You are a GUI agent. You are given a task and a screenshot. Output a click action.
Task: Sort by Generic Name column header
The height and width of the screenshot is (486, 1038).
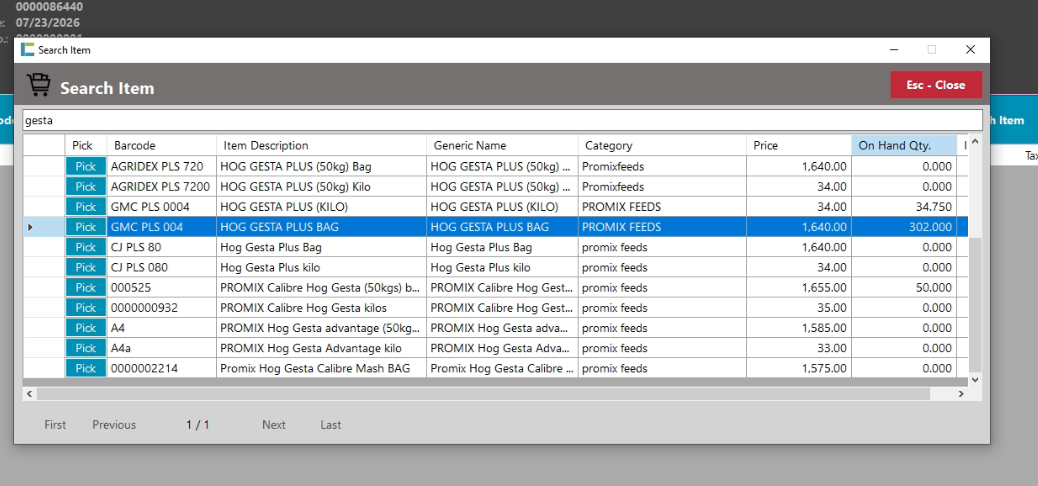(502, 146)
